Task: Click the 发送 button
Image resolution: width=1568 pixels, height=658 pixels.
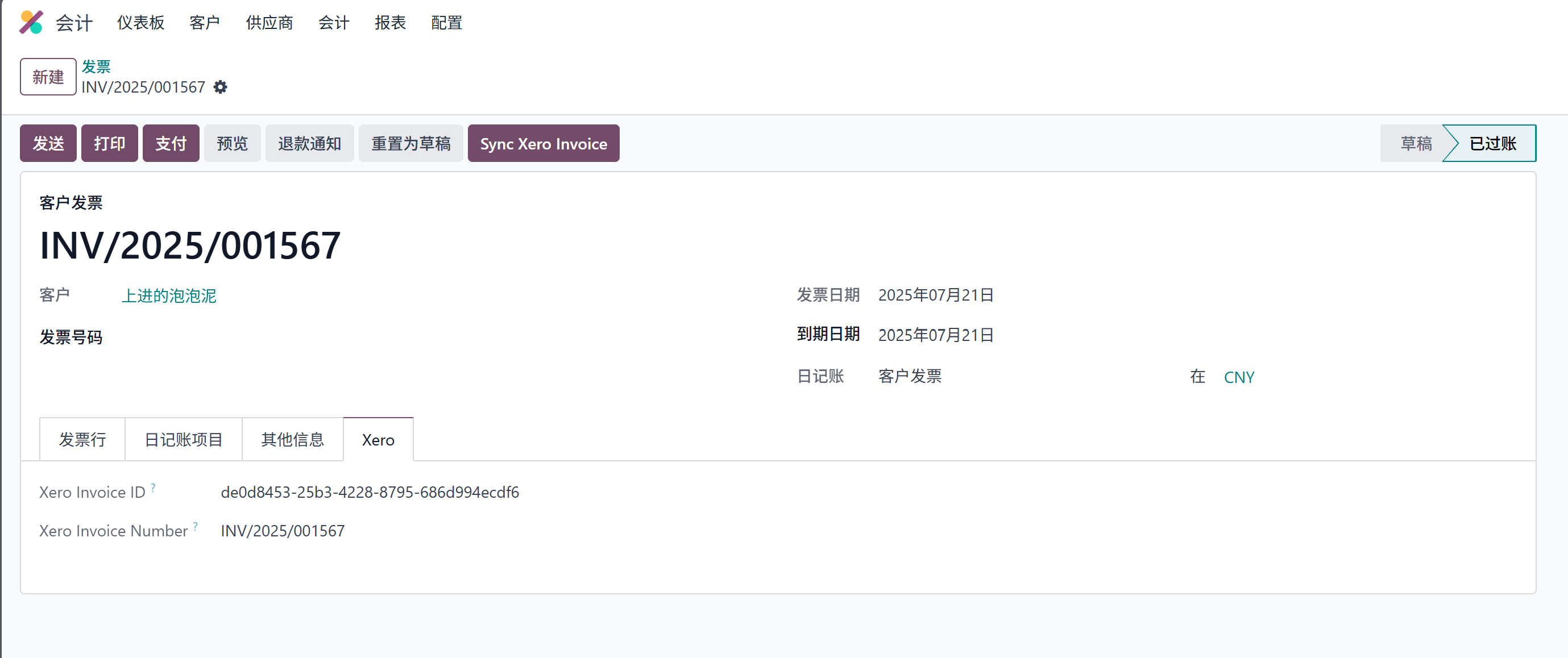Action: (48, 144)
